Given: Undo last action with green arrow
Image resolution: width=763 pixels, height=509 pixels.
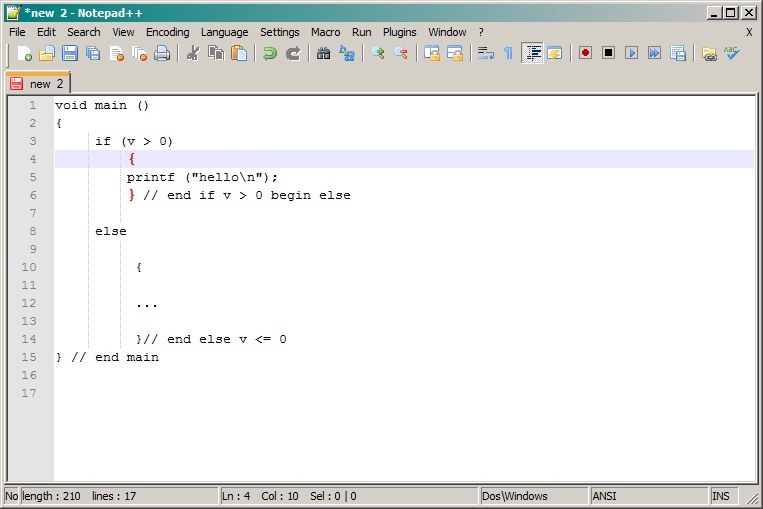Looking at the screenshot, I should click(270, 53).
